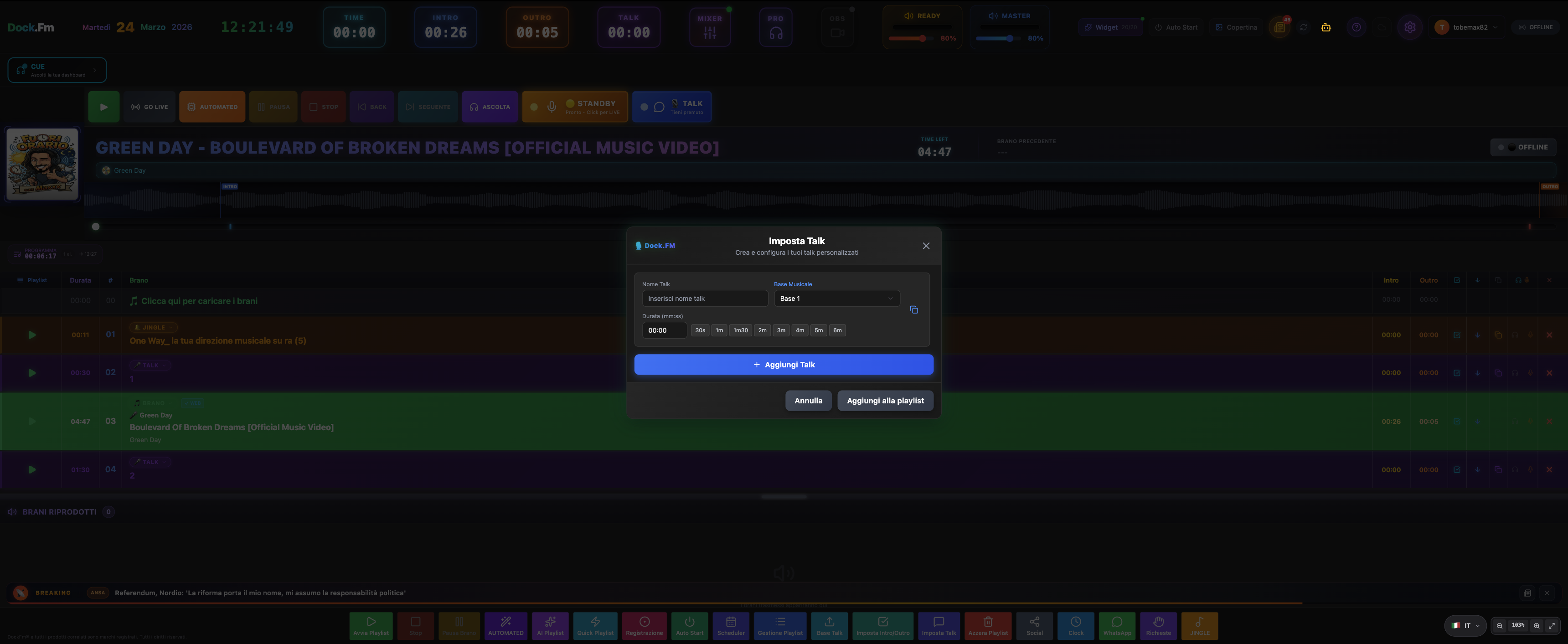This screenshot has width=1568, height=644.
Task: Open the yellow robot assistant icon
Action: point(1326,27)
